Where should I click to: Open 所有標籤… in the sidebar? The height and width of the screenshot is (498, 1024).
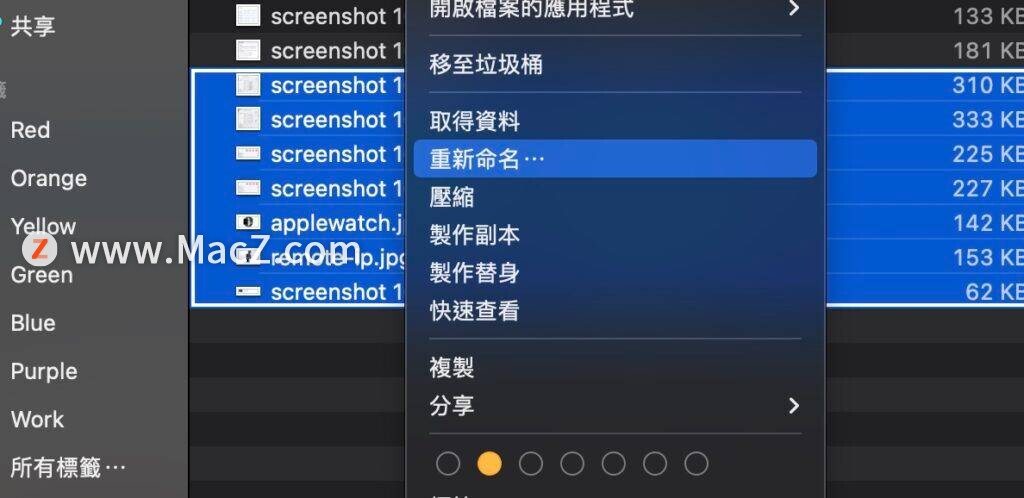[68, 467]
